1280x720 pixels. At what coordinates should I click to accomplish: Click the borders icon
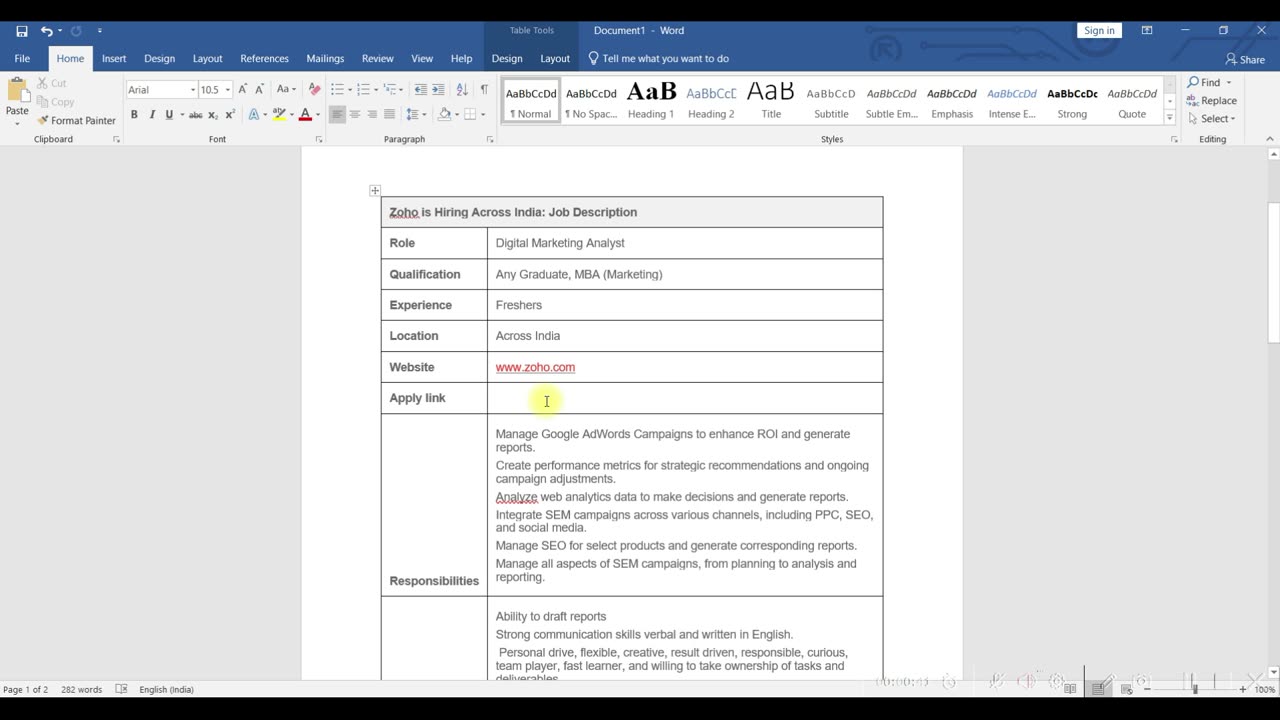[x=468, y=115]
